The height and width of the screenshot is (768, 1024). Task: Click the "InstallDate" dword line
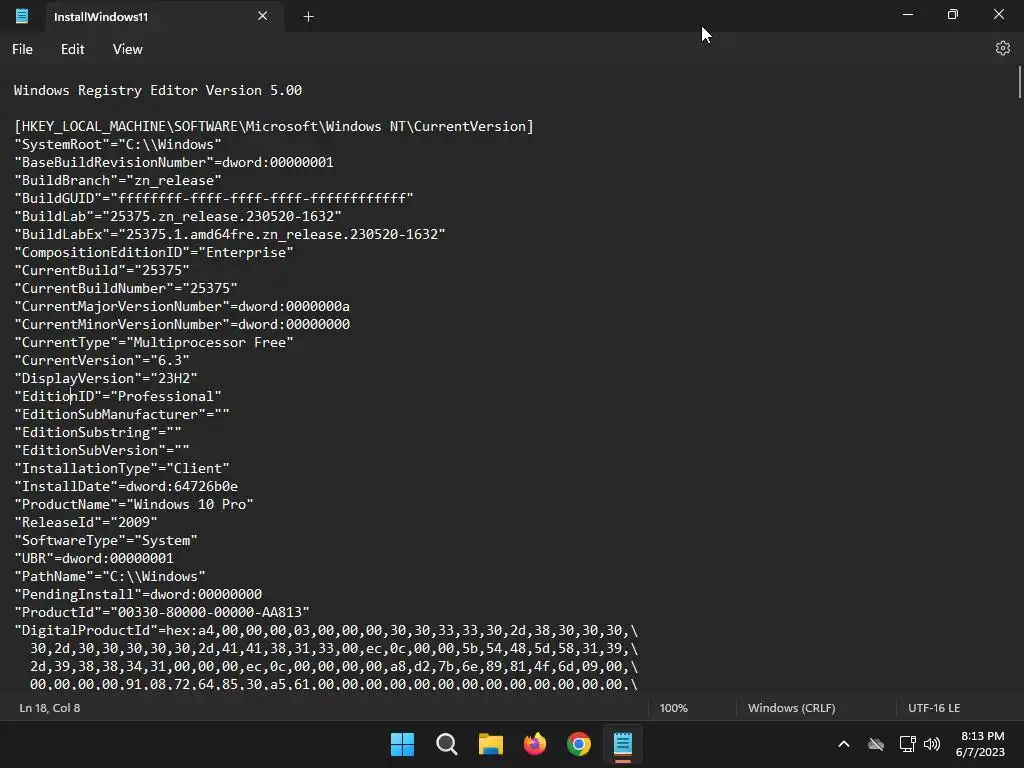click(126, 487)
